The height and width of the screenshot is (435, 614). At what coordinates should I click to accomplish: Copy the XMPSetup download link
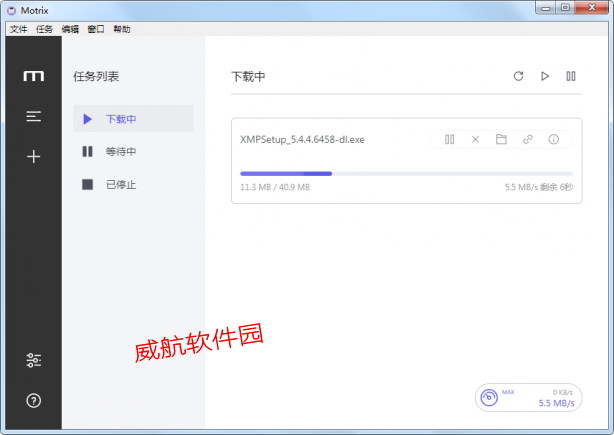pyautogui.click(x=527, y=139)
